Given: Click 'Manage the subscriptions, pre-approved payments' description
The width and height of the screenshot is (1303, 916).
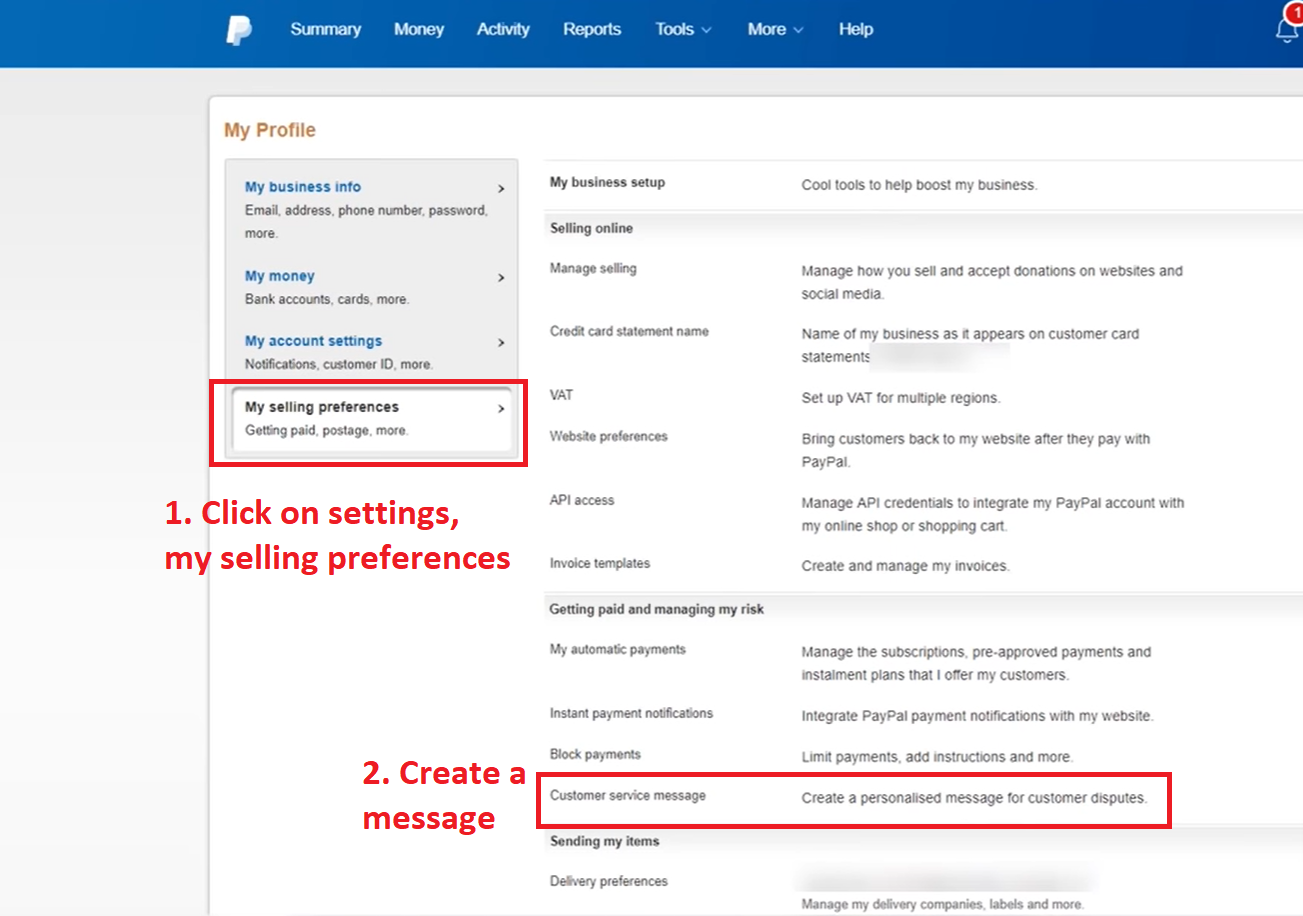Looking at the screenshot, I should [976, 663].
